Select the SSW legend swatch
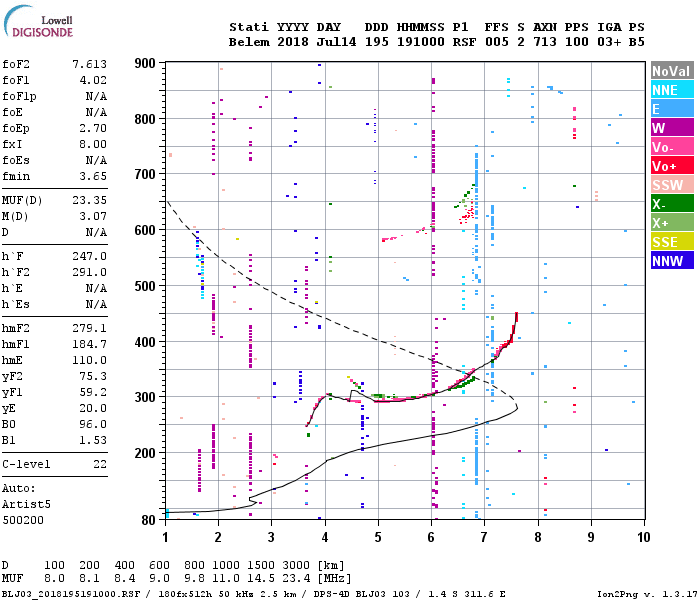The height and width of the screenshot is (600, 700). (672, 184)
